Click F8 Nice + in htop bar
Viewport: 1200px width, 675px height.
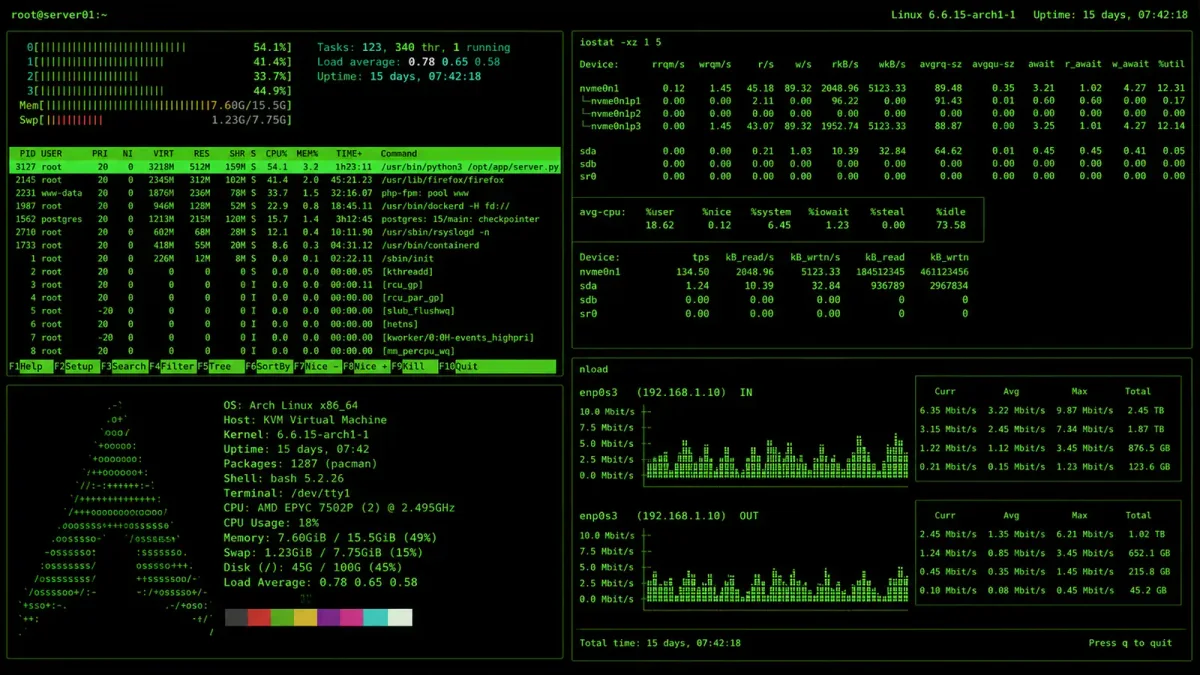click(x=366, y=367)
